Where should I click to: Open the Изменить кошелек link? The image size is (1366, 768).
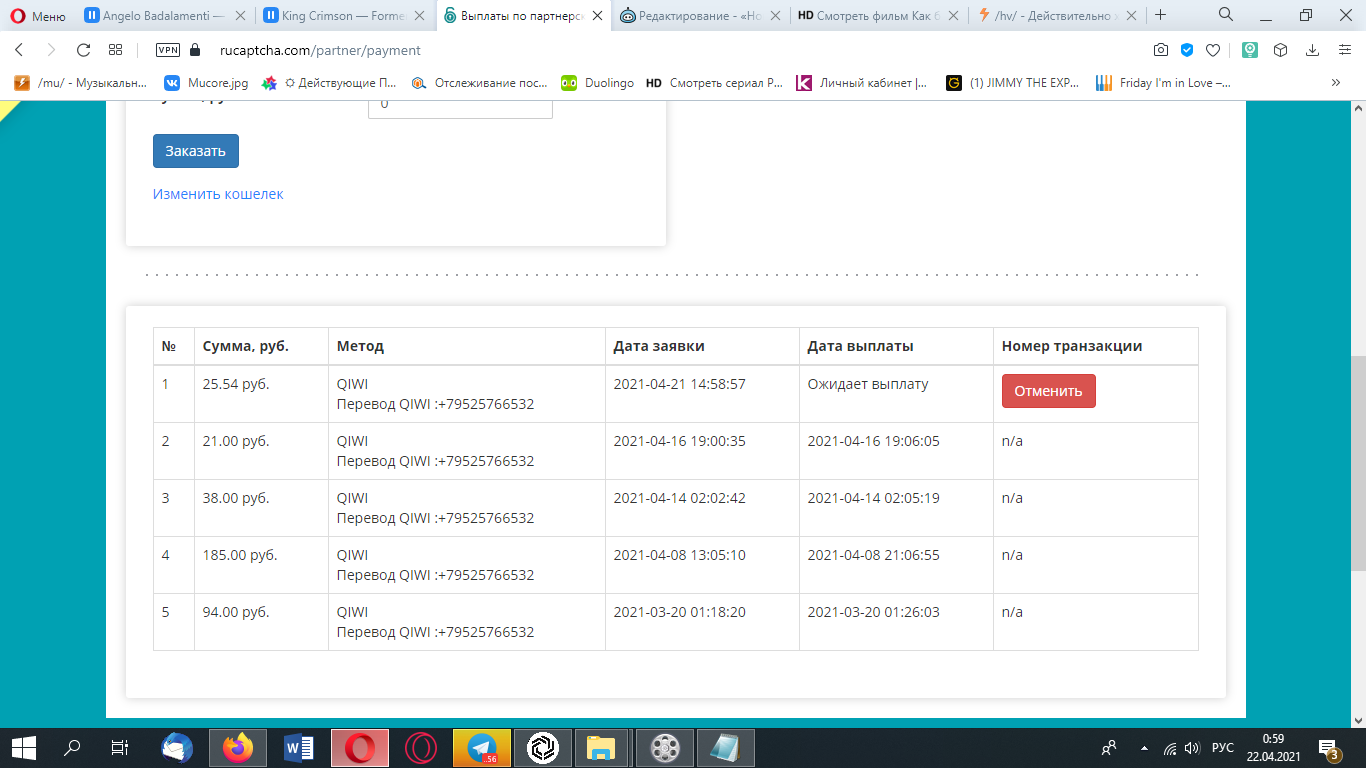218,194
